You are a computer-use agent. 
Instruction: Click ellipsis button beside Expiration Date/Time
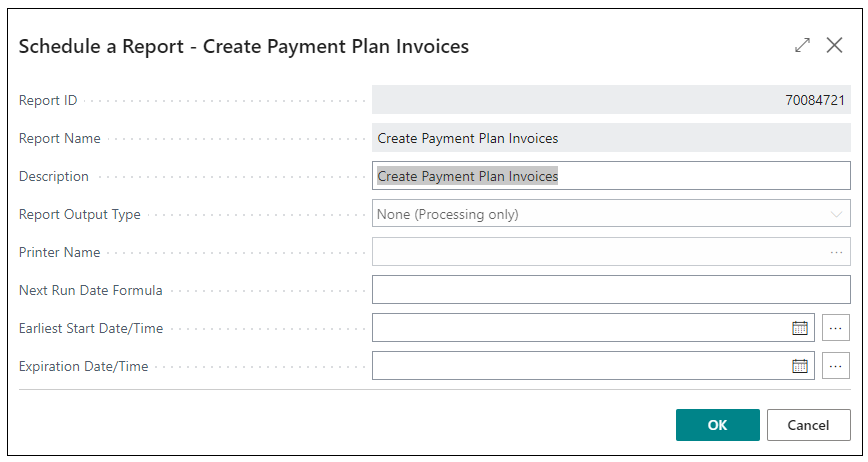point(835,366)
